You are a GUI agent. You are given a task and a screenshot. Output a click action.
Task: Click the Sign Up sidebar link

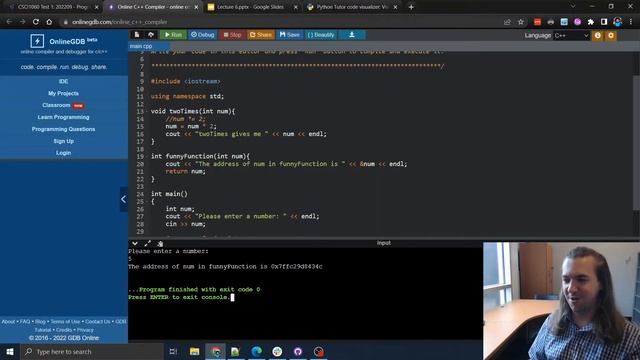63,141
